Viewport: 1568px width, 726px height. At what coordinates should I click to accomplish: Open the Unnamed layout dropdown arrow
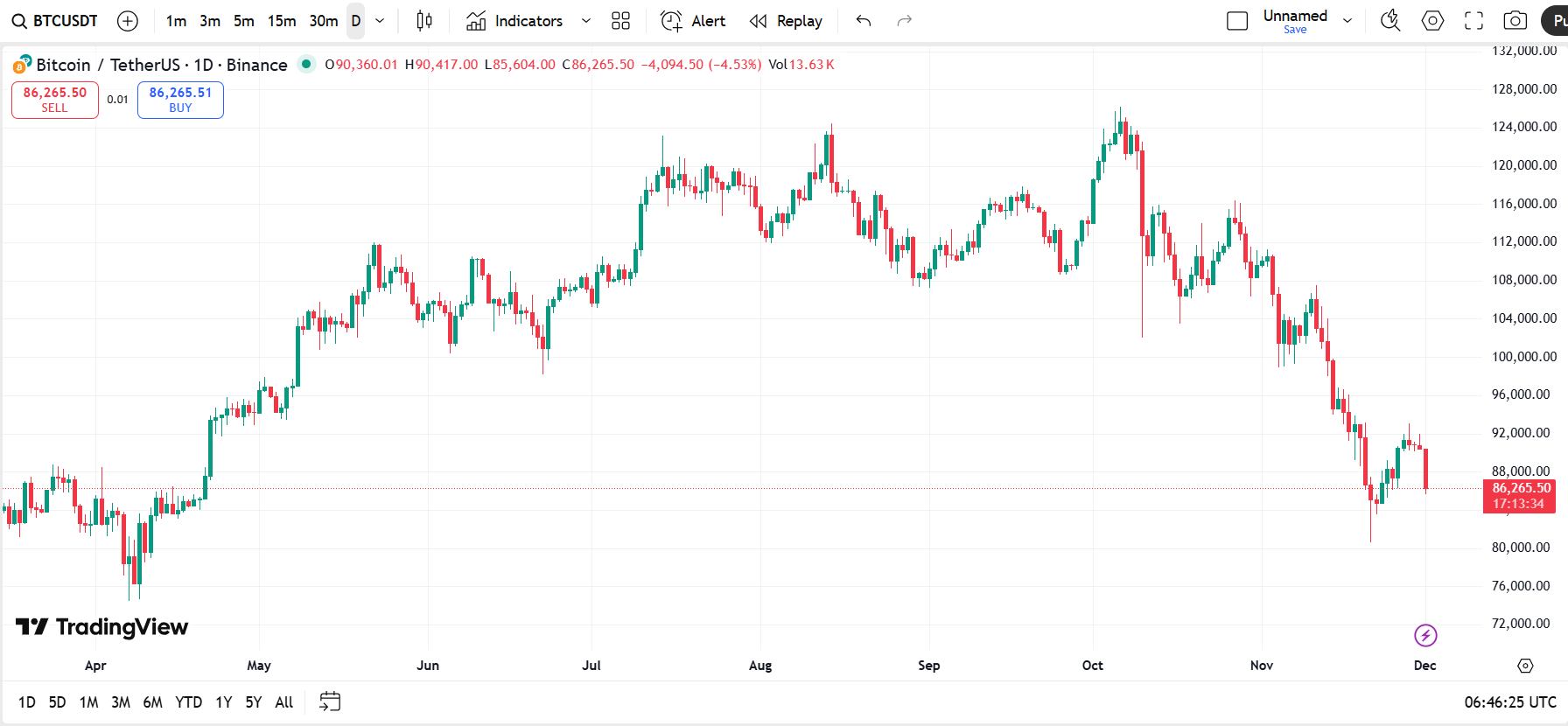(x=1347, y=21)
